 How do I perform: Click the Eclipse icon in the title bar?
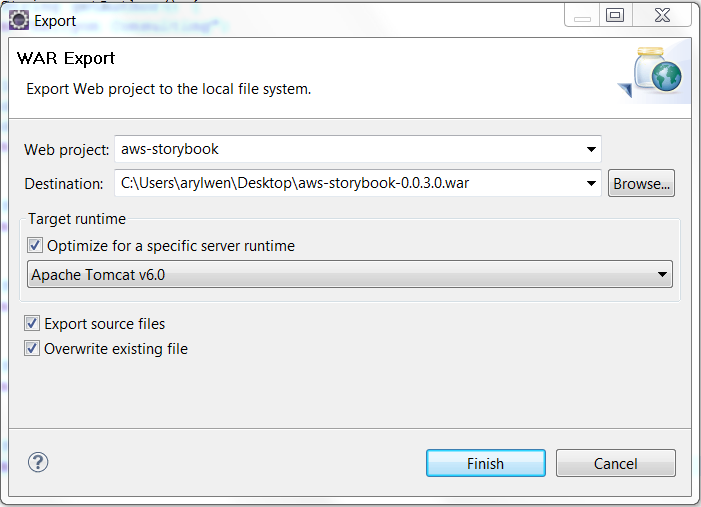click(18, 19)
